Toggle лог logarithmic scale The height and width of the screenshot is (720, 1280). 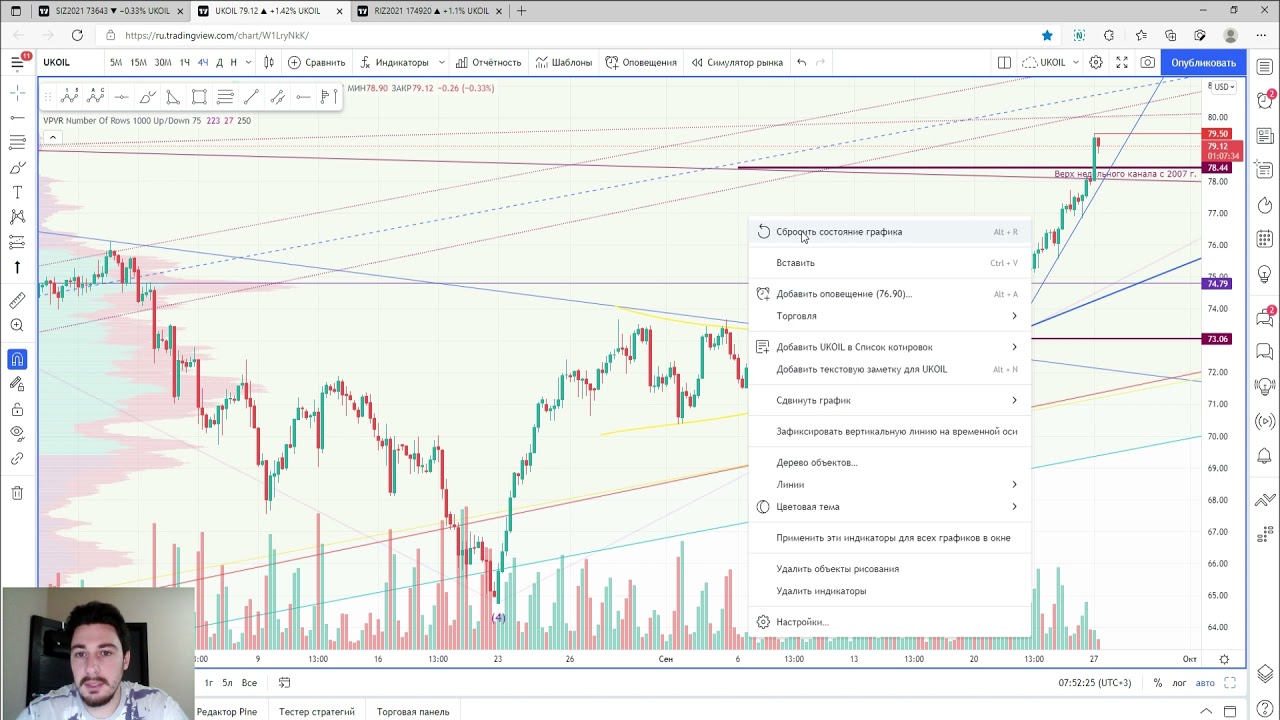pos(1180,683)
